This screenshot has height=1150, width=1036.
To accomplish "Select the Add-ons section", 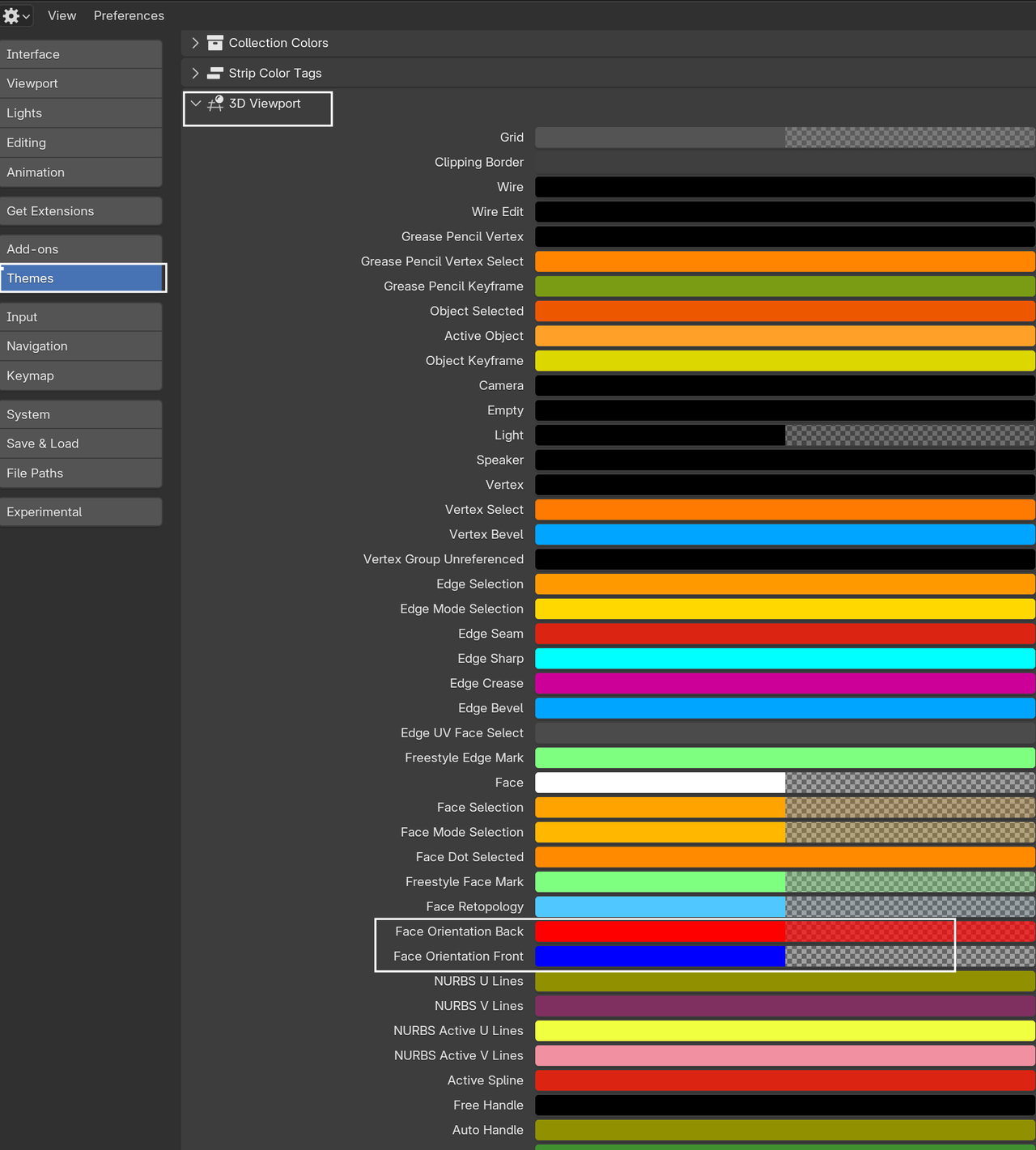I will tap(81, 249).
